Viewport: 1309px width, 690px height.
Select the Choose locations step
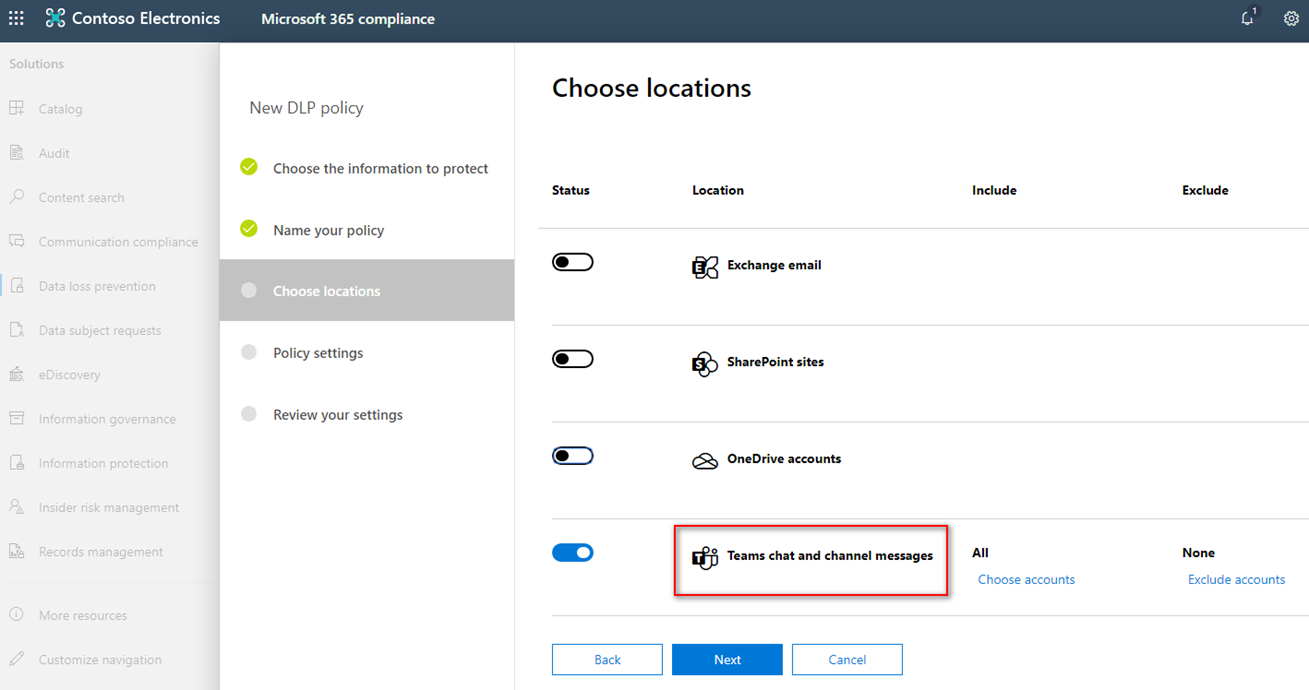(x=367, y=291)
